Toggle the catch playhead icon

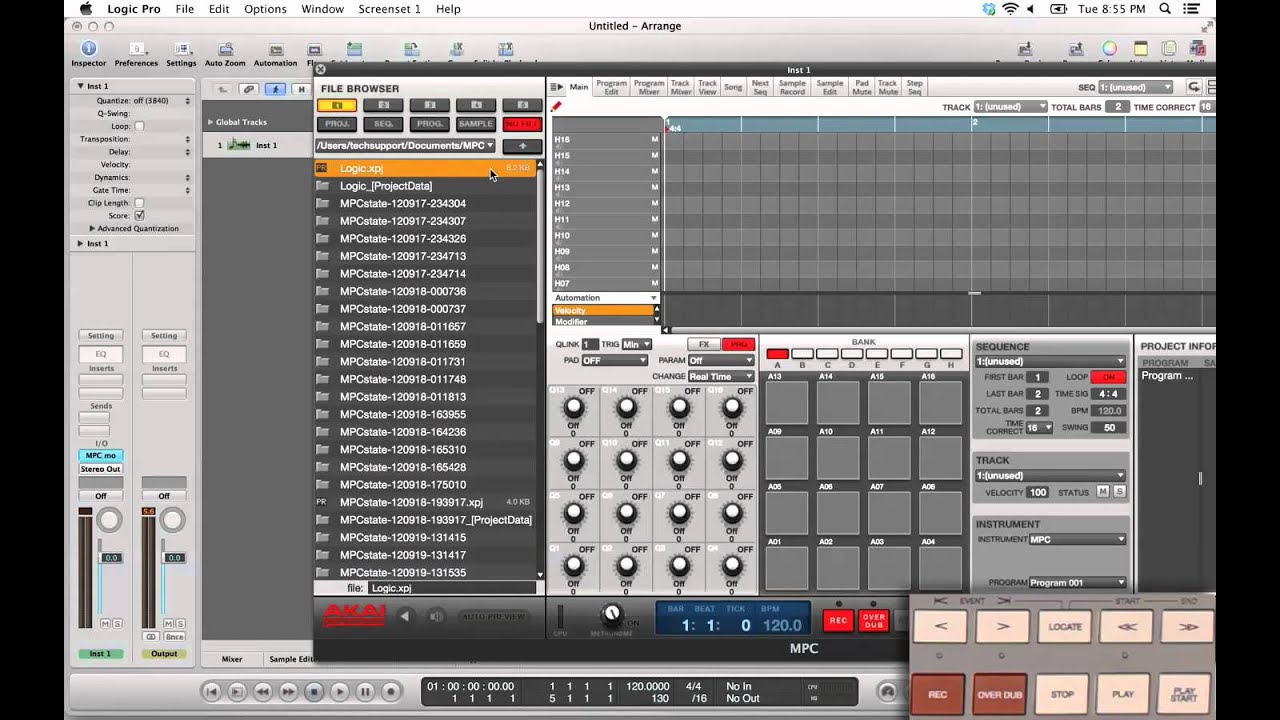(x=275, y=89)
